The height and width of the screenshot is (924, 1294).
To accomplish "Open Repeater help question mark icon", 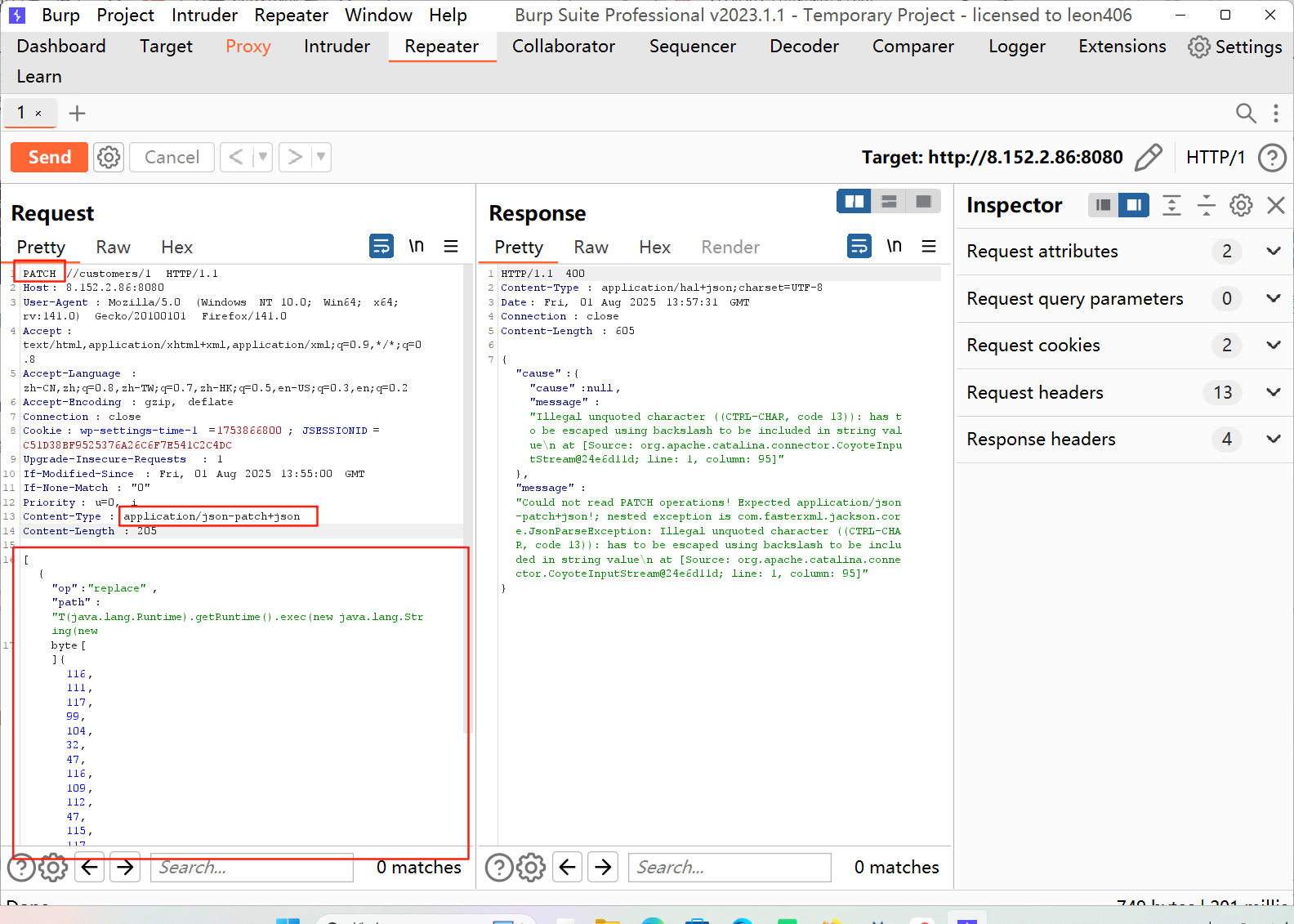I will 1272,157.
